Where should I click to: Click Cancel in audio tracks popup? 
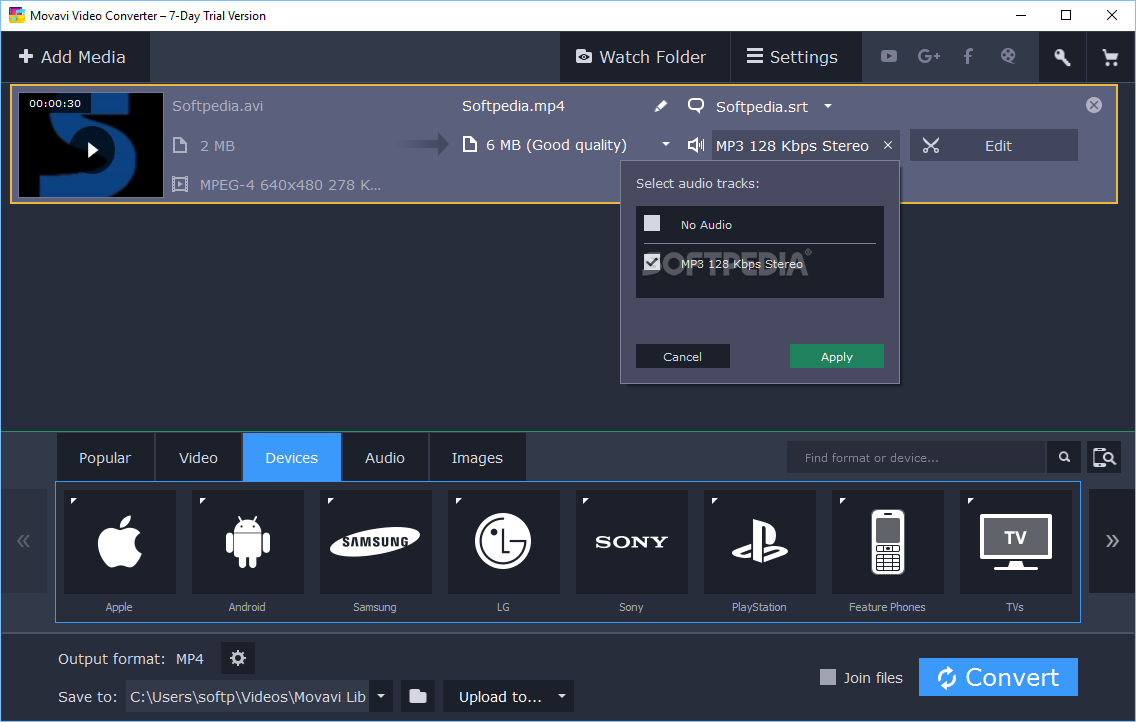[x=682, y=356]
